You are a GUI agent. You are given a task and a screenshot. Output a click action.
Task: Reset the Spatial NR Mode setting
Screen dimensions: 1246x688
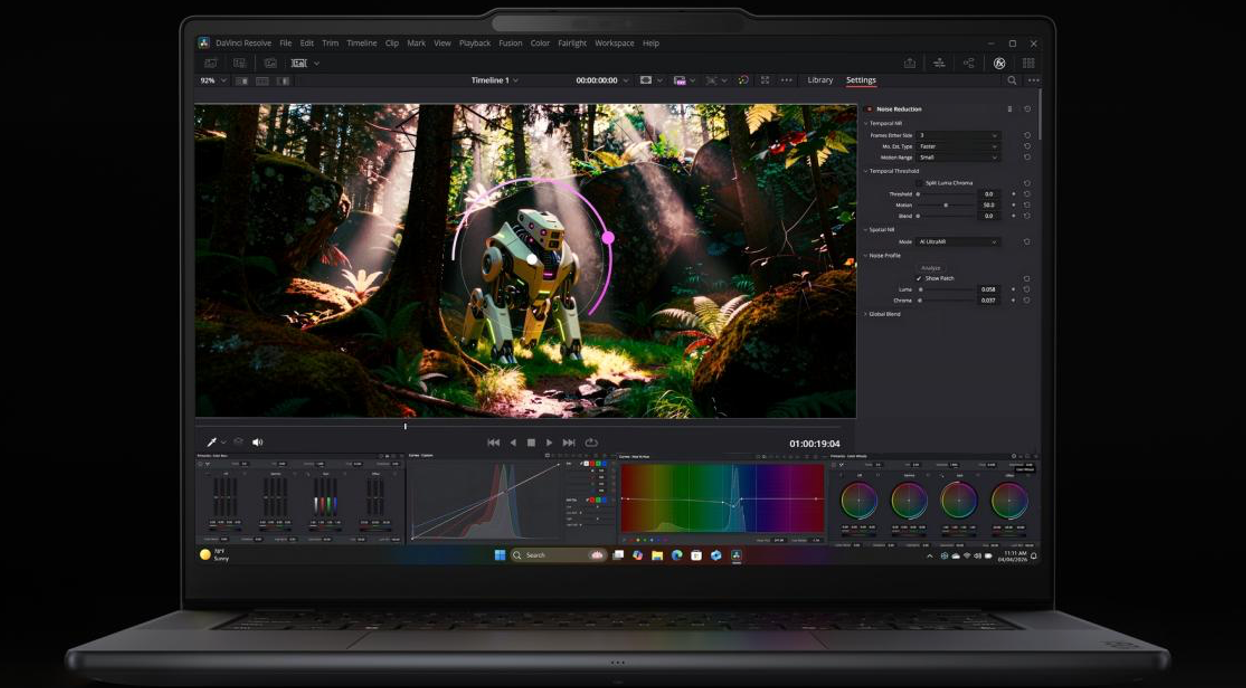point(1027,242)
